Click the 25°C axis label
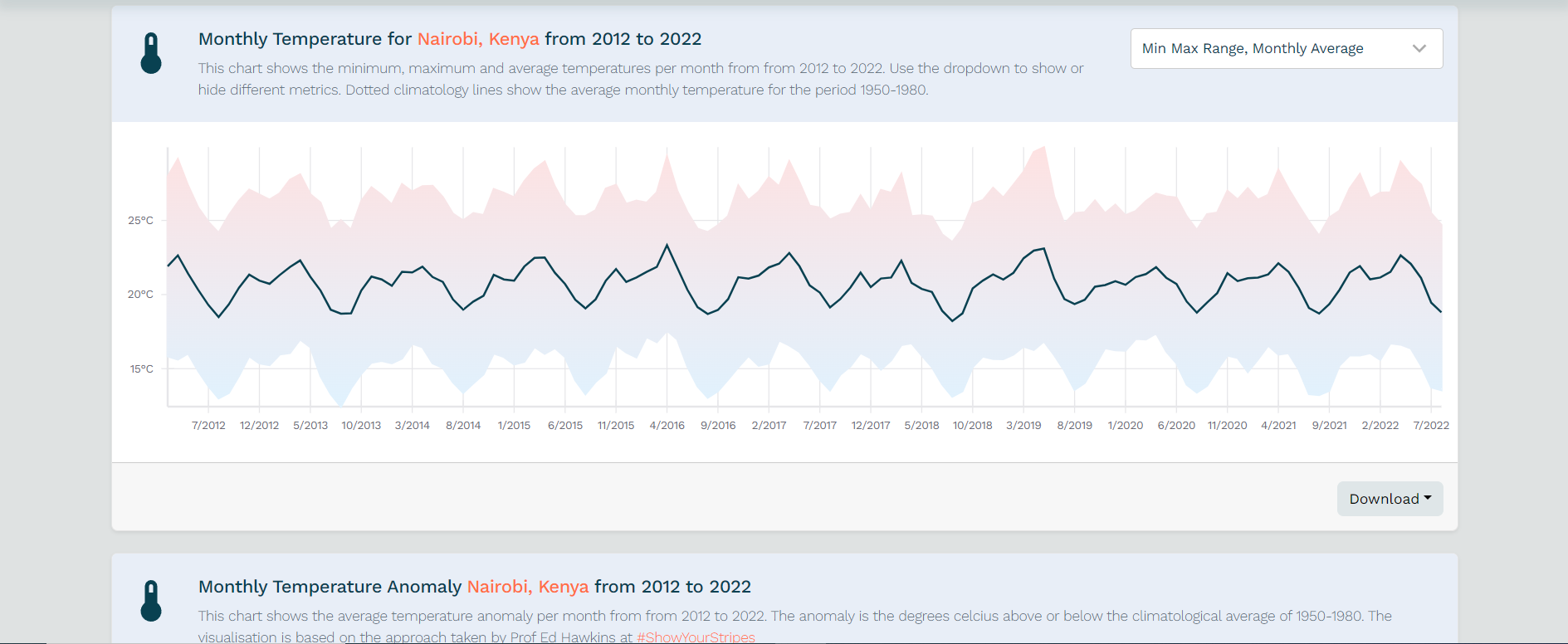Viewport: 1568px width, 644px height. point(140,220)
